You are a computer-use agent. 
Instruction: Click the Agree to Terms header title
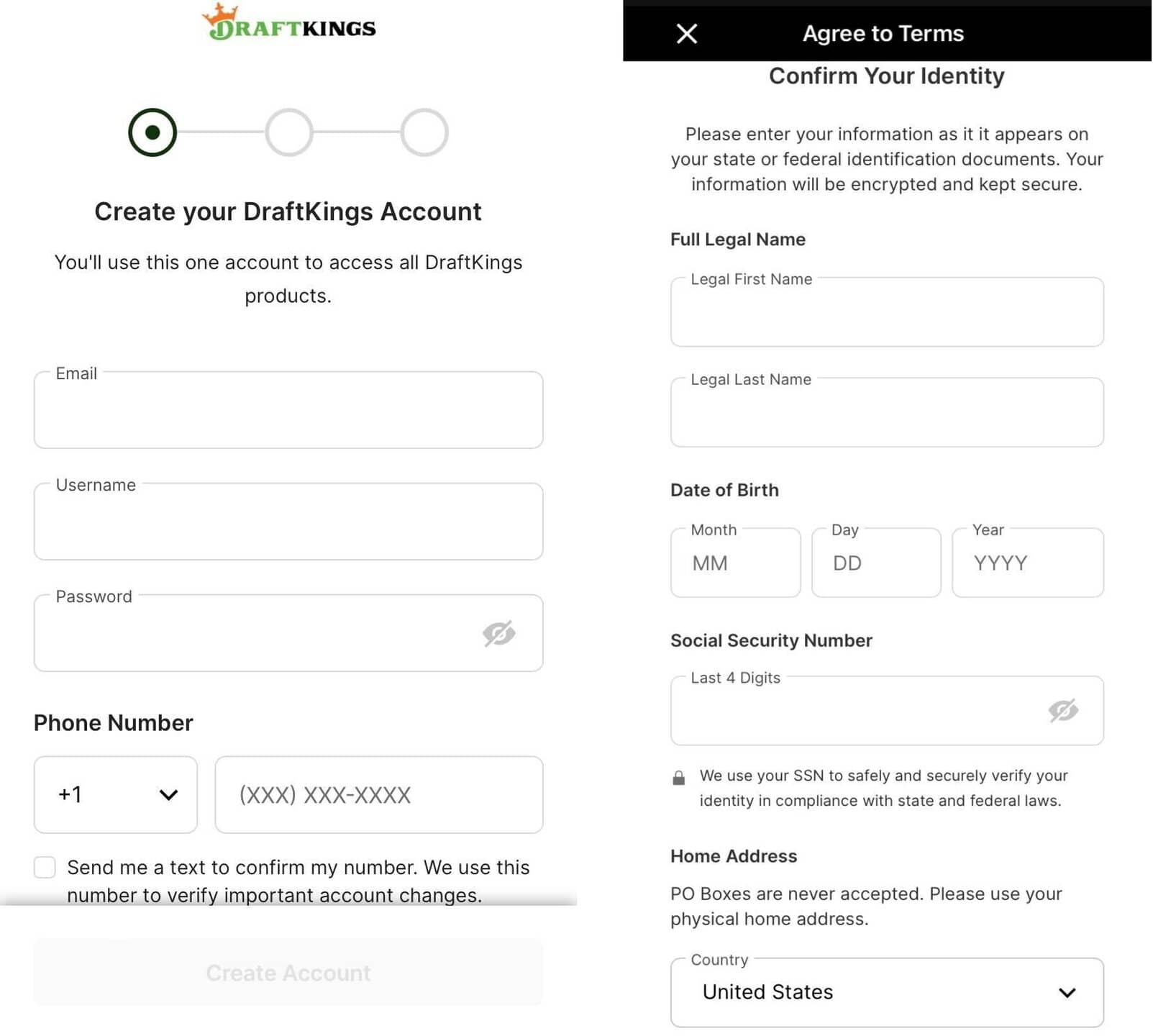(x=883, y=33)
